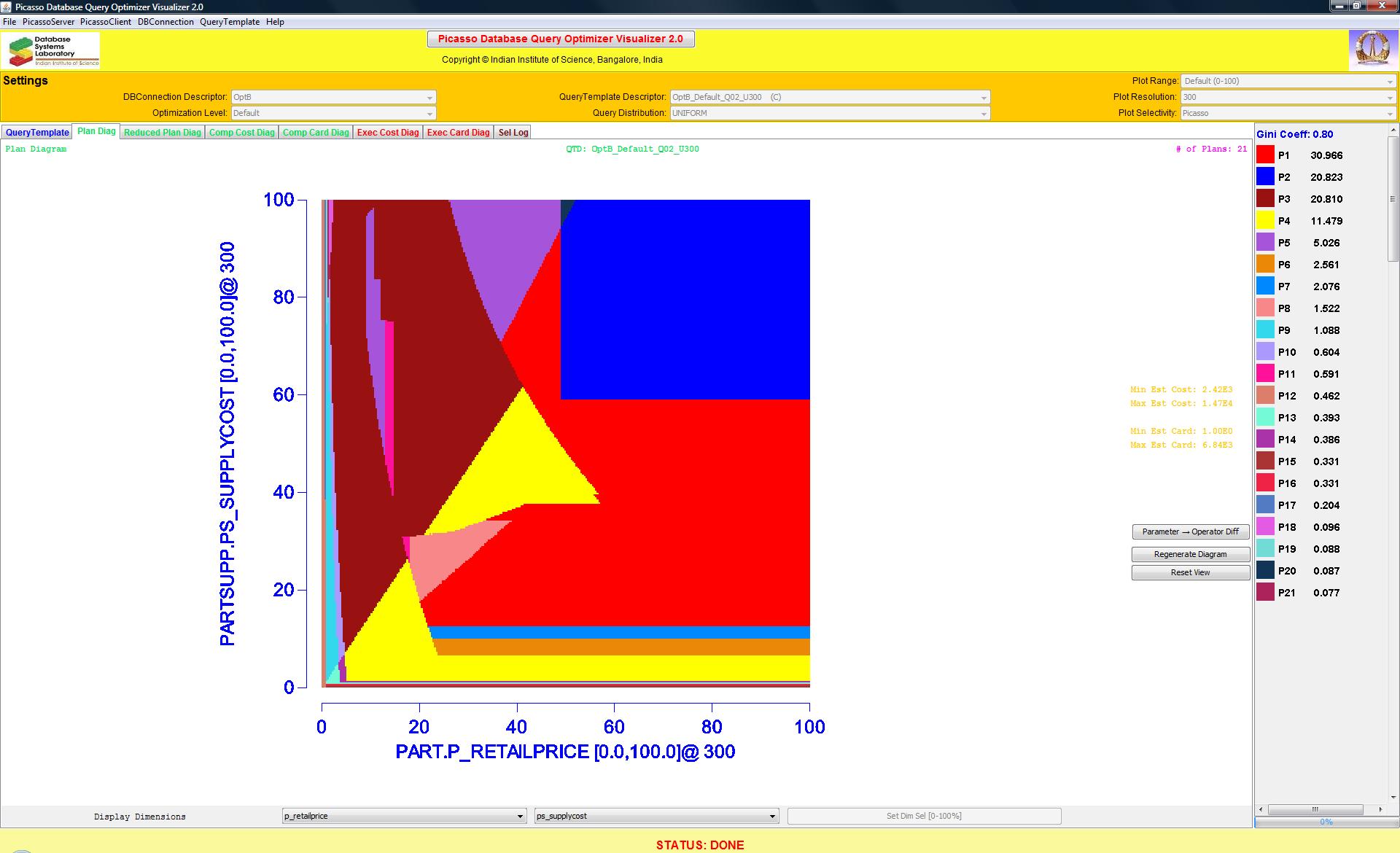Viewport: 1400px width, 853px height.
Task: Click the dark navy P20 legend swatch
Action: coord(1265,571)
